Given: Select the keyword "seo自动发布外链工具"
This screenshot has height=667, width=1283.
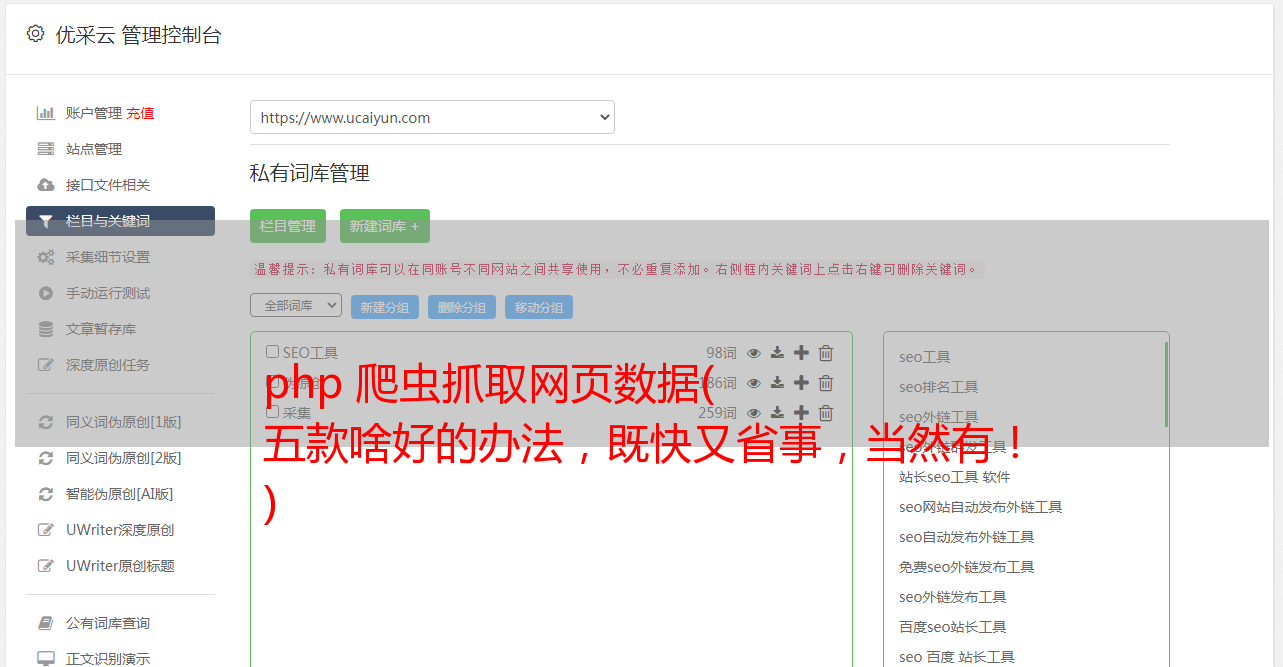Looking at the screenshot, I should pyautogui.click(x=967, y=537).
